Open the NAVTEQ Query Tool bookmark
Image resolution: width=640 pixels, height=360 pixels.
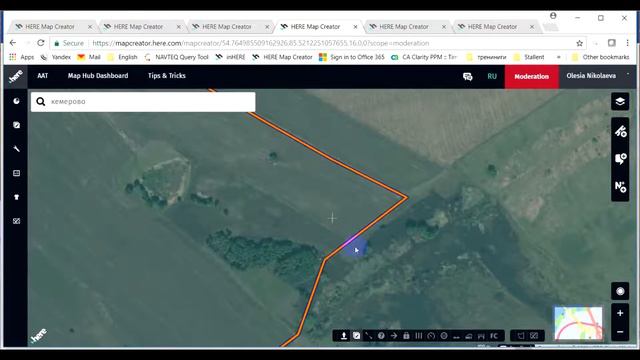coord(176,57)
